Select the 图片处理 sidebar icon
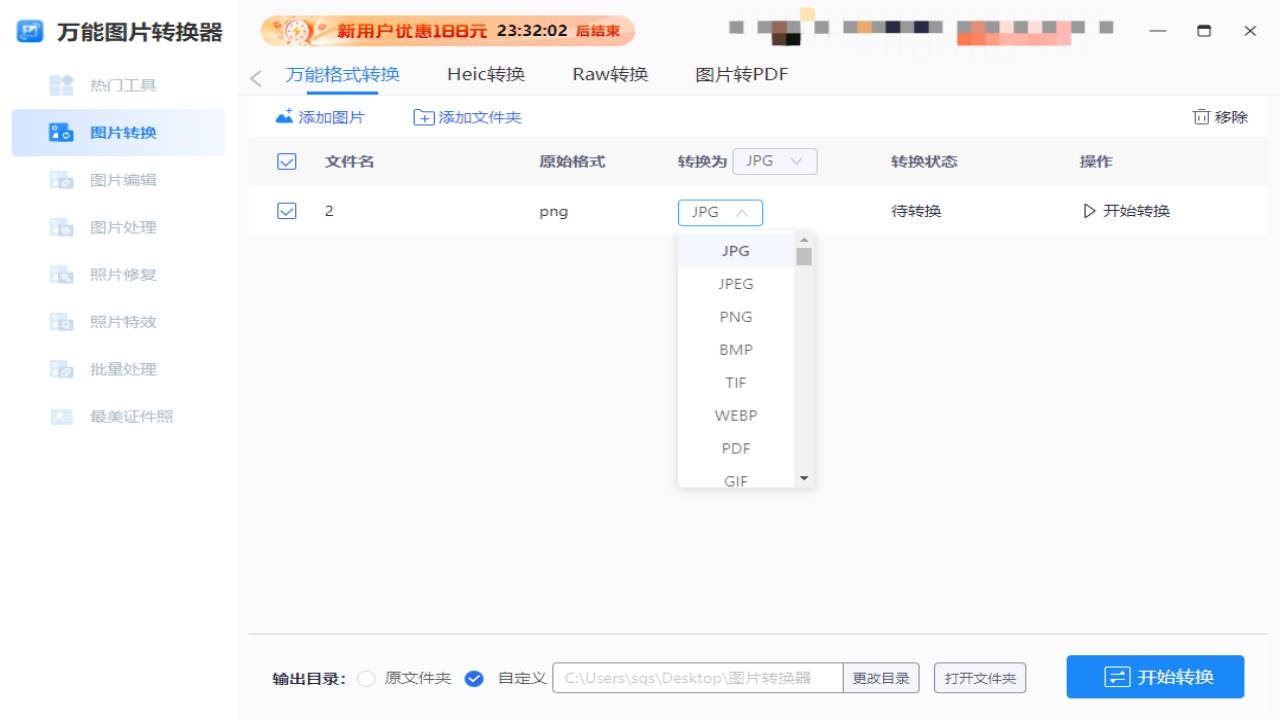1280x720 pixels. click(62, 227)
